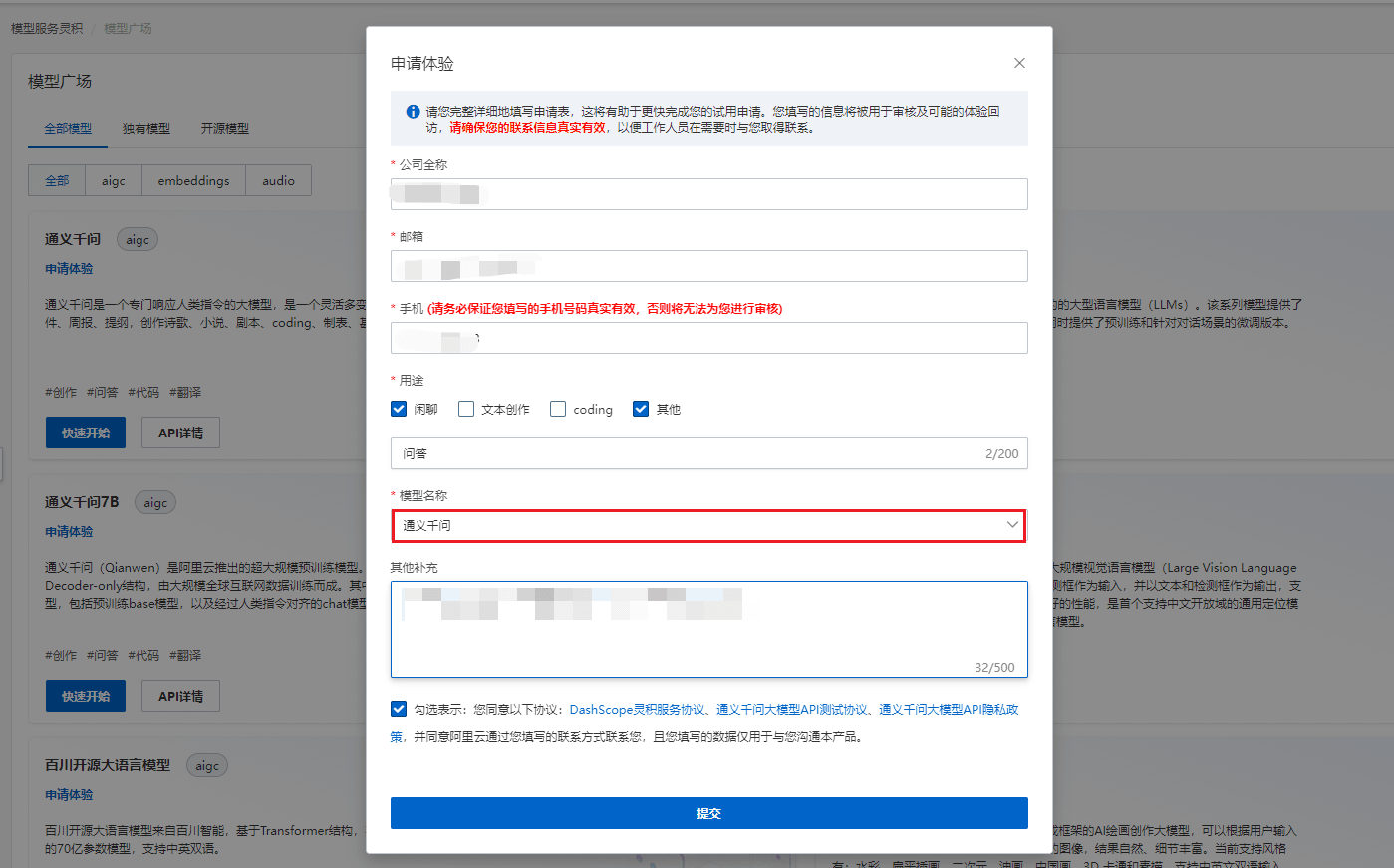Image resolution: width=1394 pixels, height=868 pixels.
Task: Switch to the 全部模型 tab
Action: (68, 129)
